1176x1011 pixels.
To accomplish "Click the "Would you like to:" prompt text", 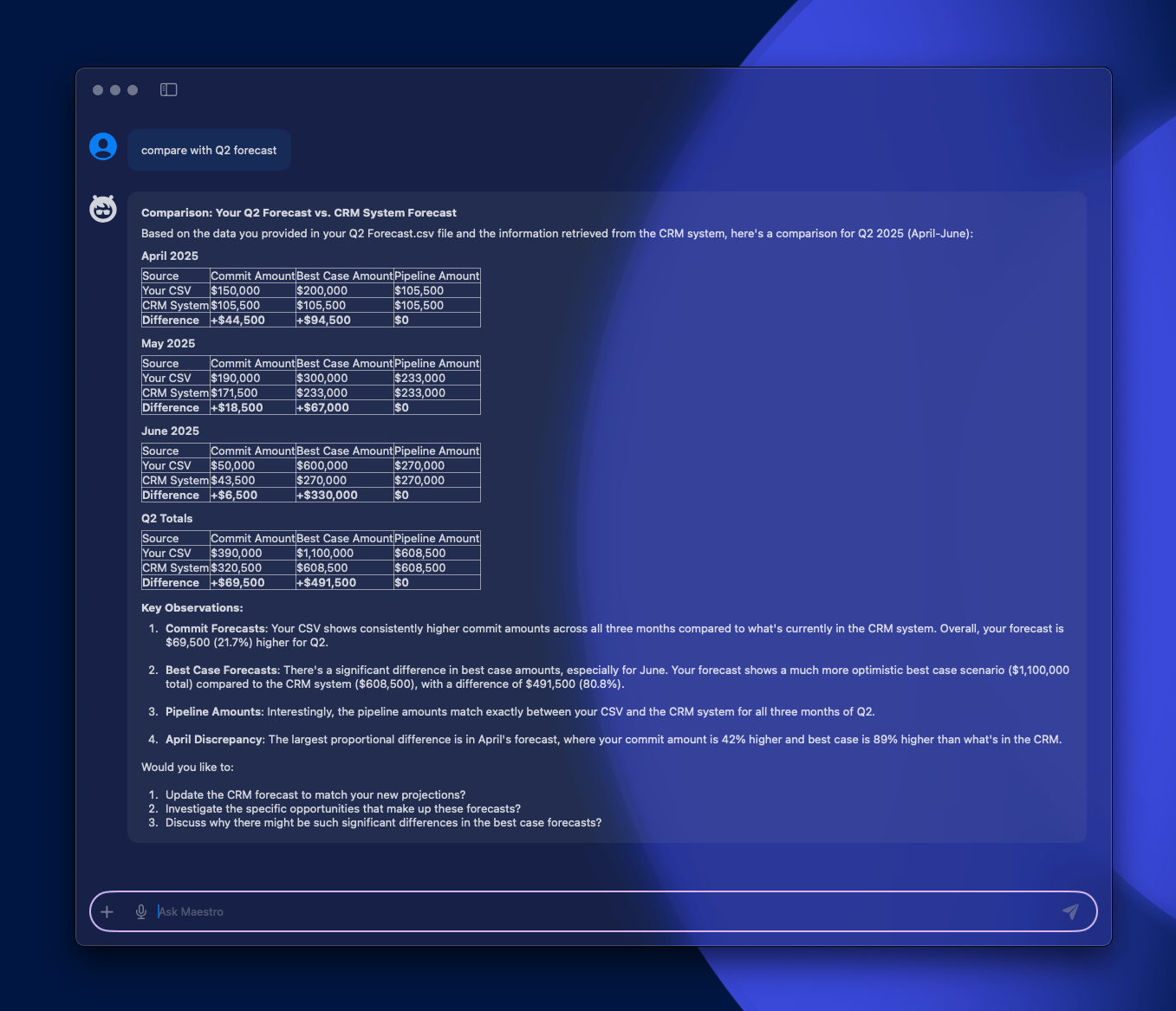I will pyautogui.click(x=187, y=767).
